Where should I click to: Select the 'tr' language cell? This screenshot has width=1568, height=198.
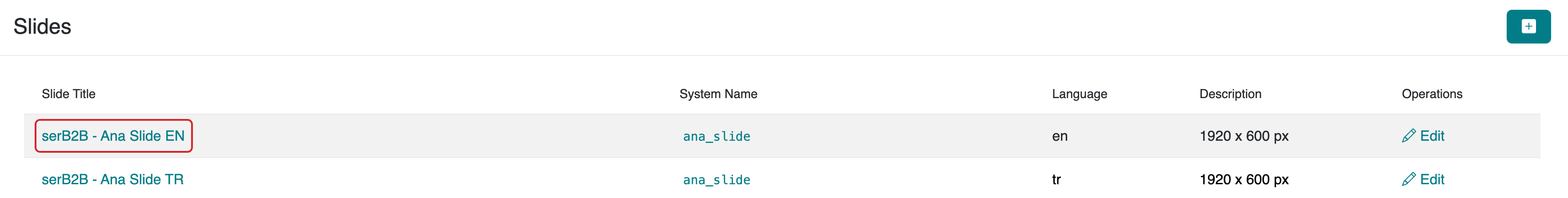1056,180
